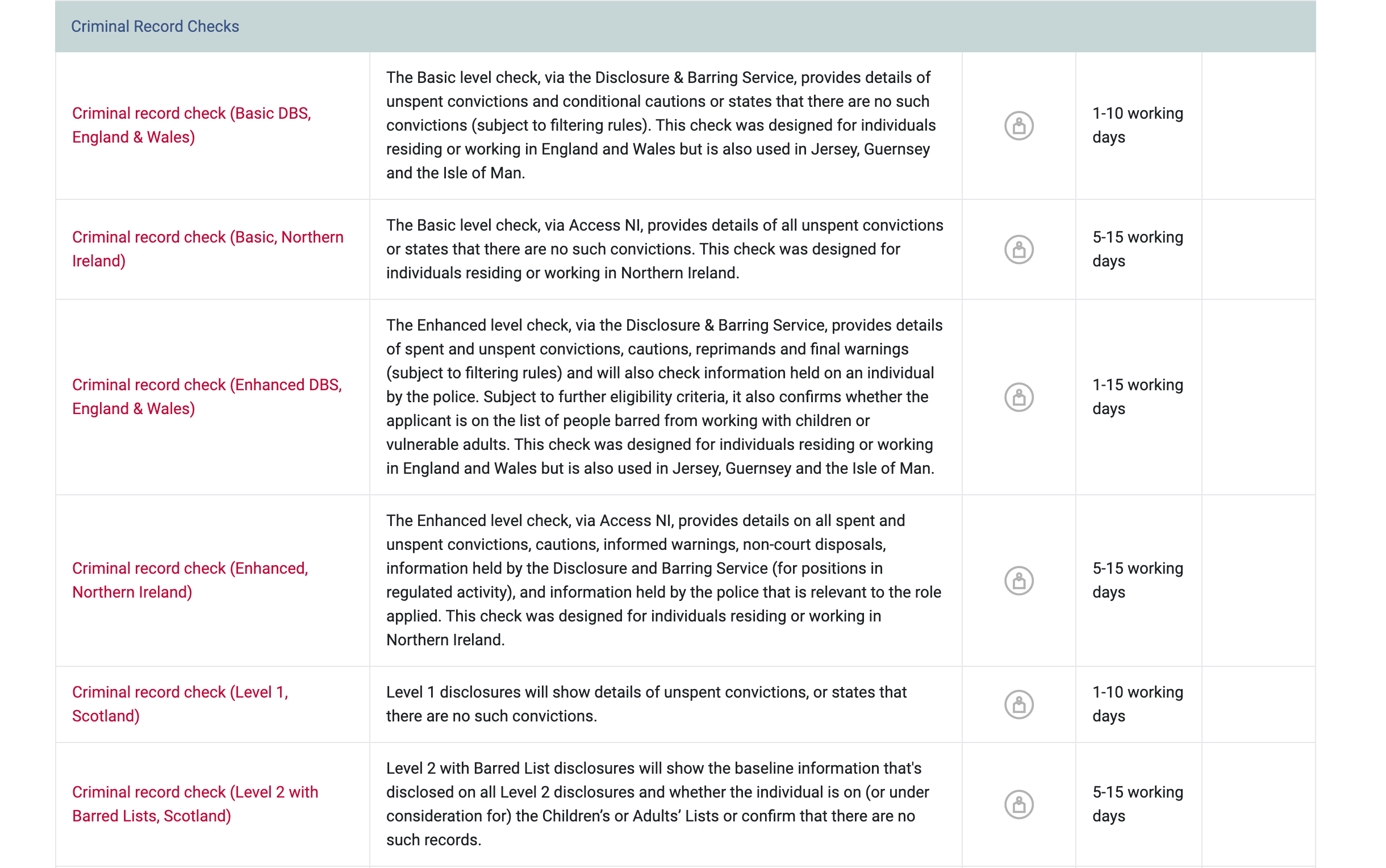Open Criminal record check (Basic DBS, England & Wales)

point(191,125)
